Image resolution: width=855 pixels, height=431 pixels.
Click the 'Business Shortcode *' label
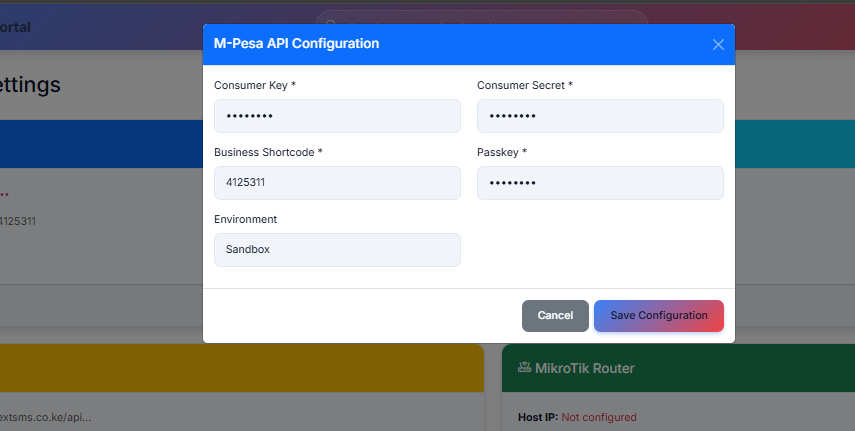click(268, 152)
